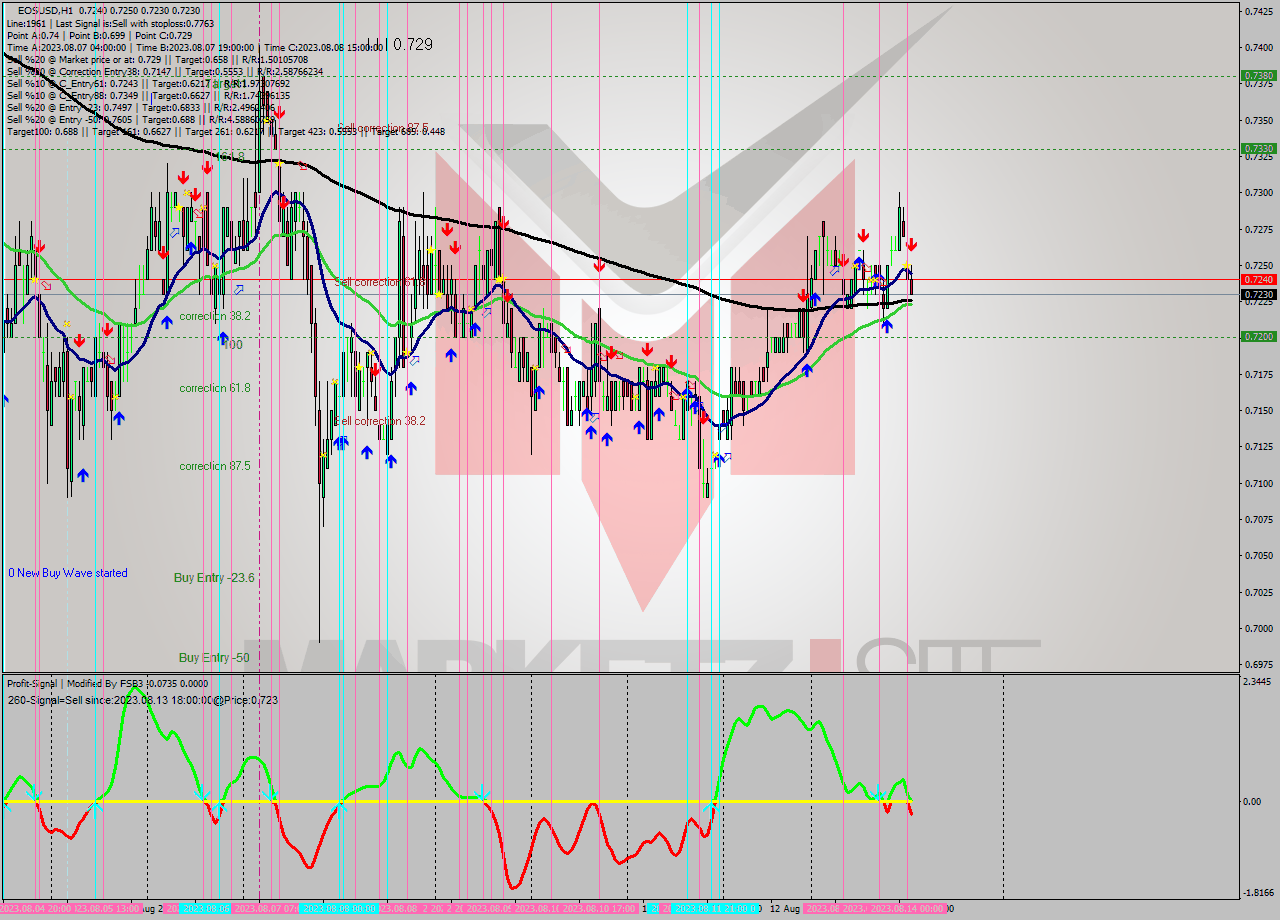The width and height of the screenshot is (1280, 920).
Task: Click the green 0.7200 price level tag
Action: (1258, 337)
